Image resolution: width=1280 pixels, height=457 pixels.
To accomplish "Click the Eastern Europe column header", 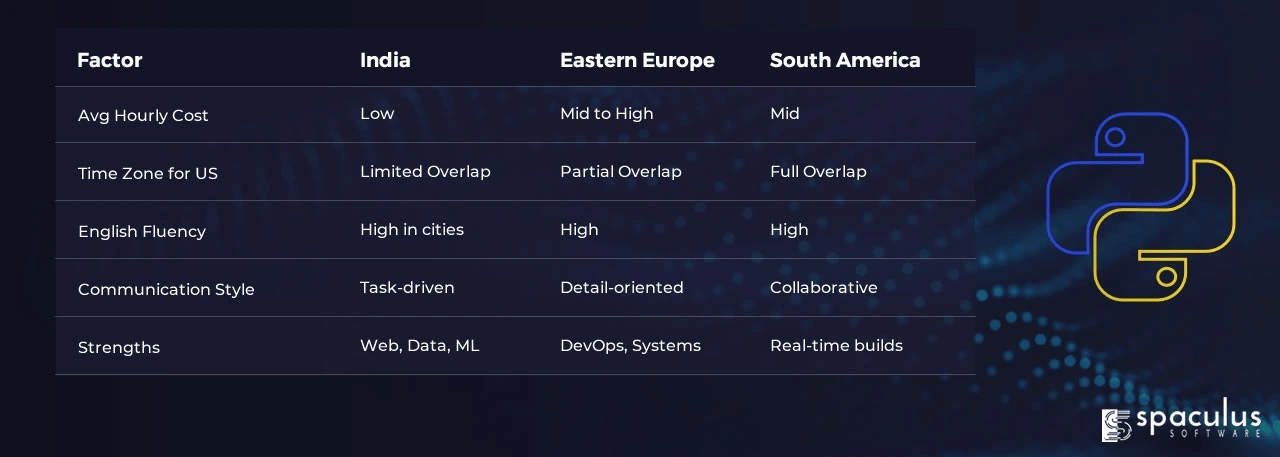I will (x=637, y=60).
